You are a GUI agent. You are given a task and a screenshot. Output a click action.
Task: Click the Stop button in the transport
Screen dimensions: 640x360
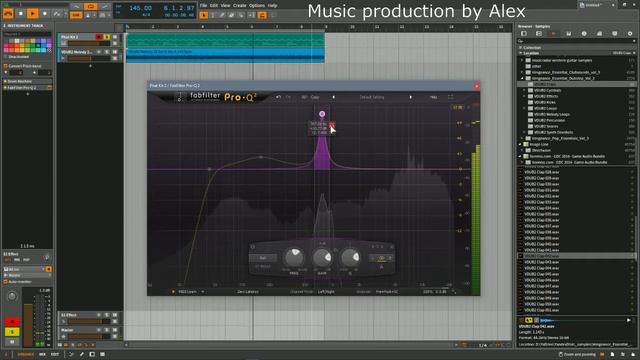[21, 13]
